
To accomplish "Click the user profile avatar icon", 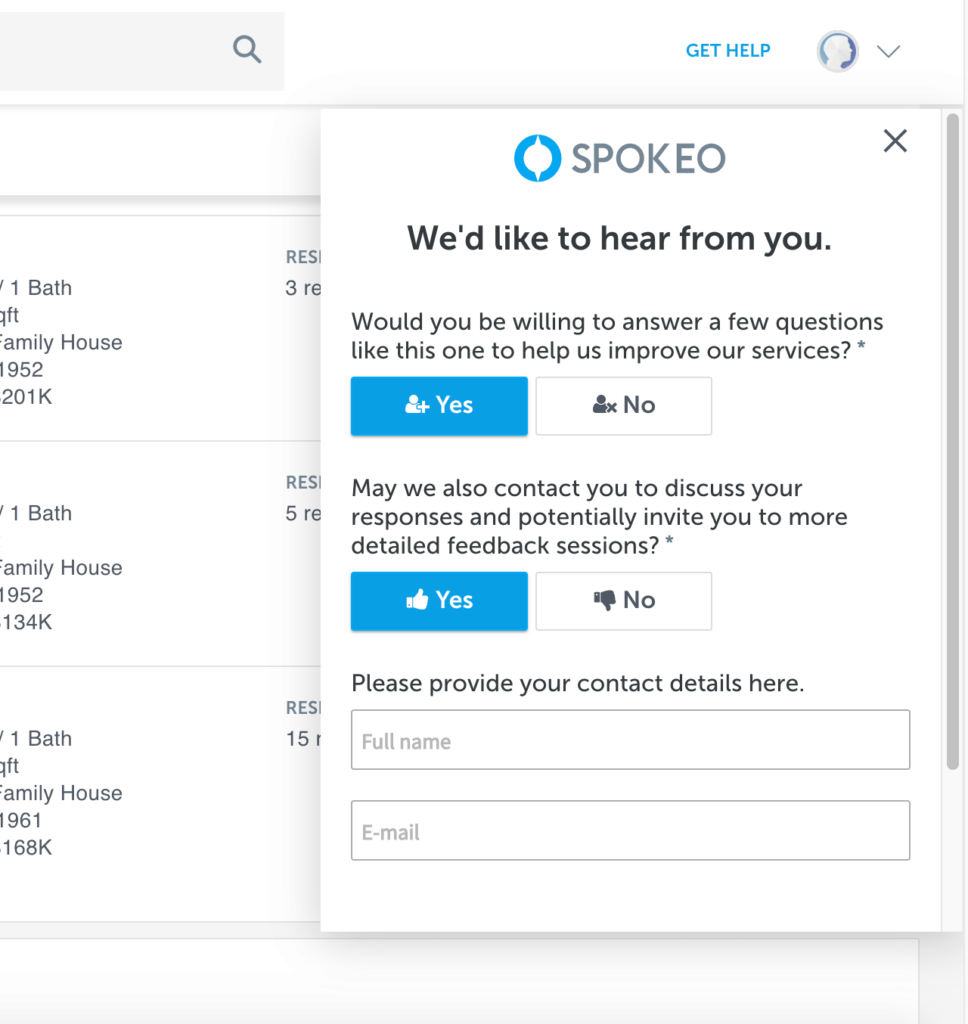I will tap(837, 51).
